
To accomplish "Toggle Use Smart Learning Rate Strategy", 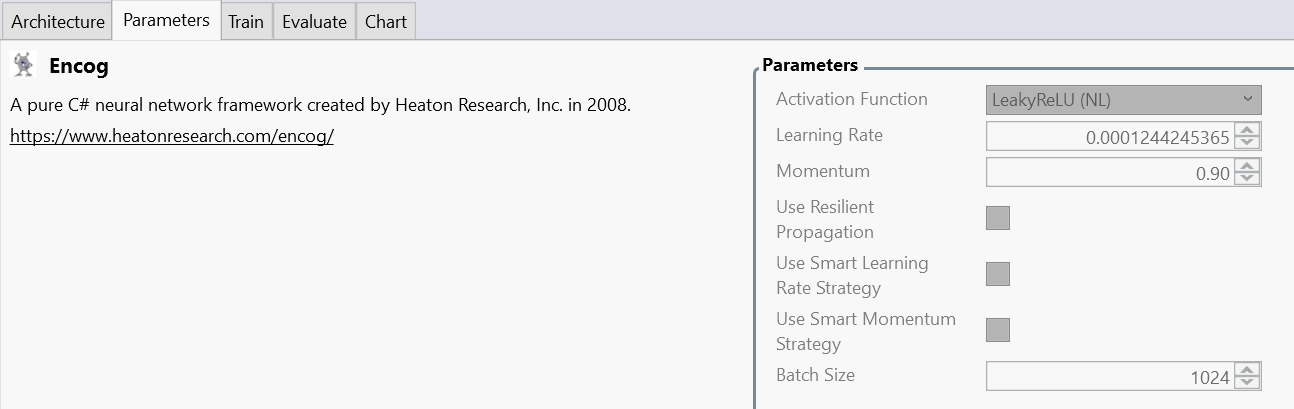I will pos(998,274).
